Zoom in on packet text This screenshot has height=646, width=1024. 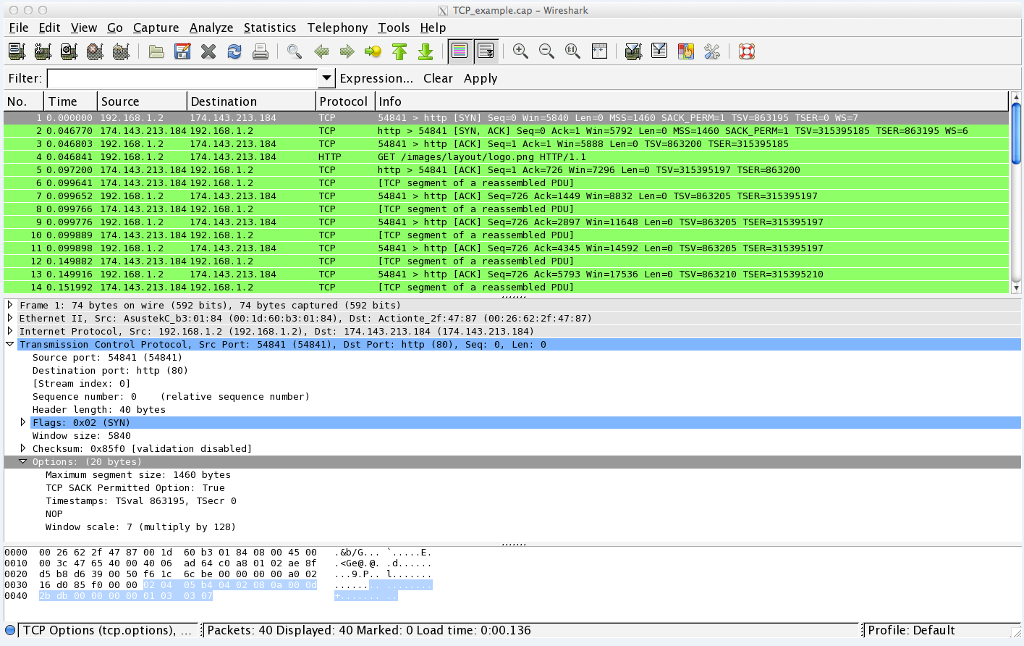[520, 52]
